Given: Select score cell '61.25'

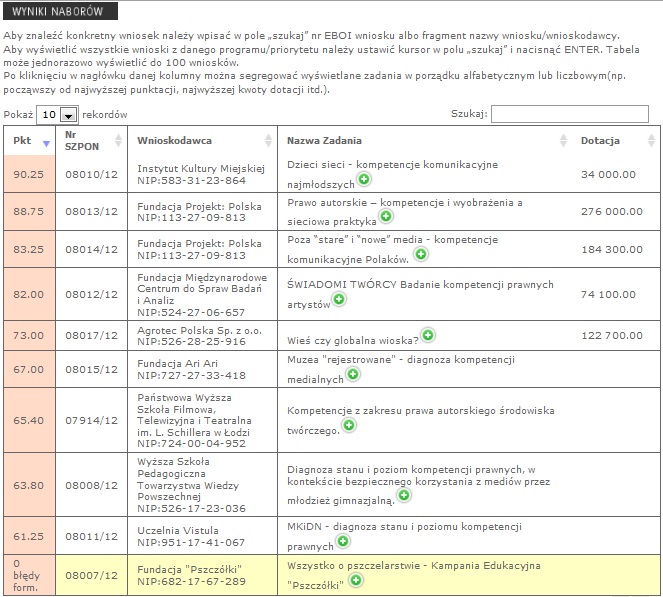Looking at the screenshot, I should point(29,536).
